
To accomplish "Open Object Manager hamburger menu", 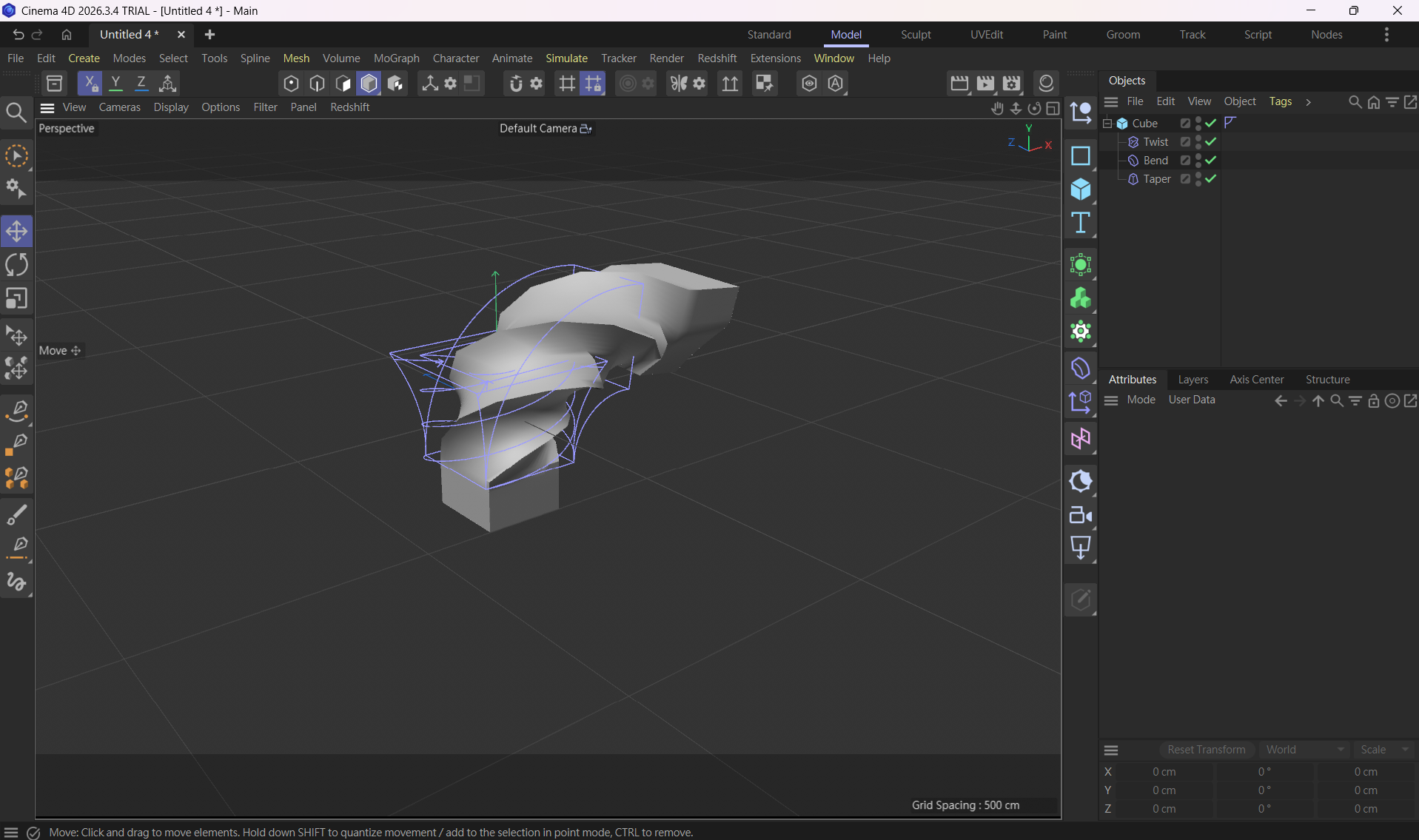I will (1111, 102).
